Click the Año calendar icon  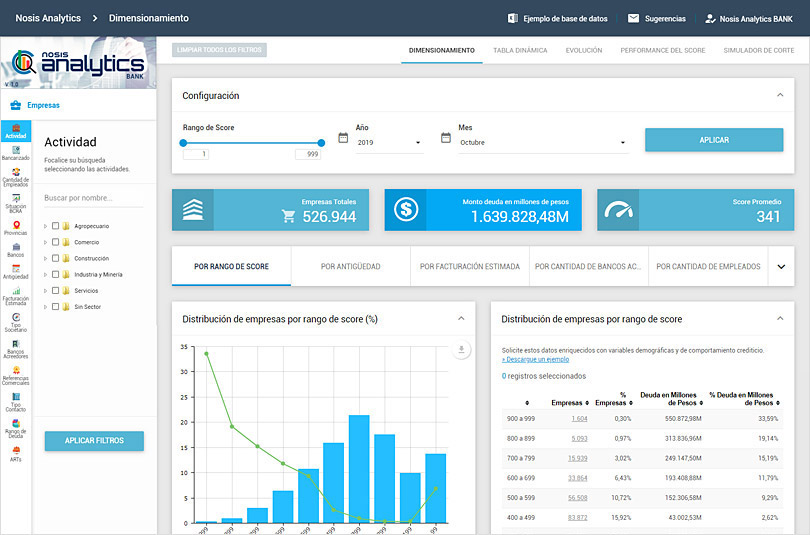[x=343, y=138]
